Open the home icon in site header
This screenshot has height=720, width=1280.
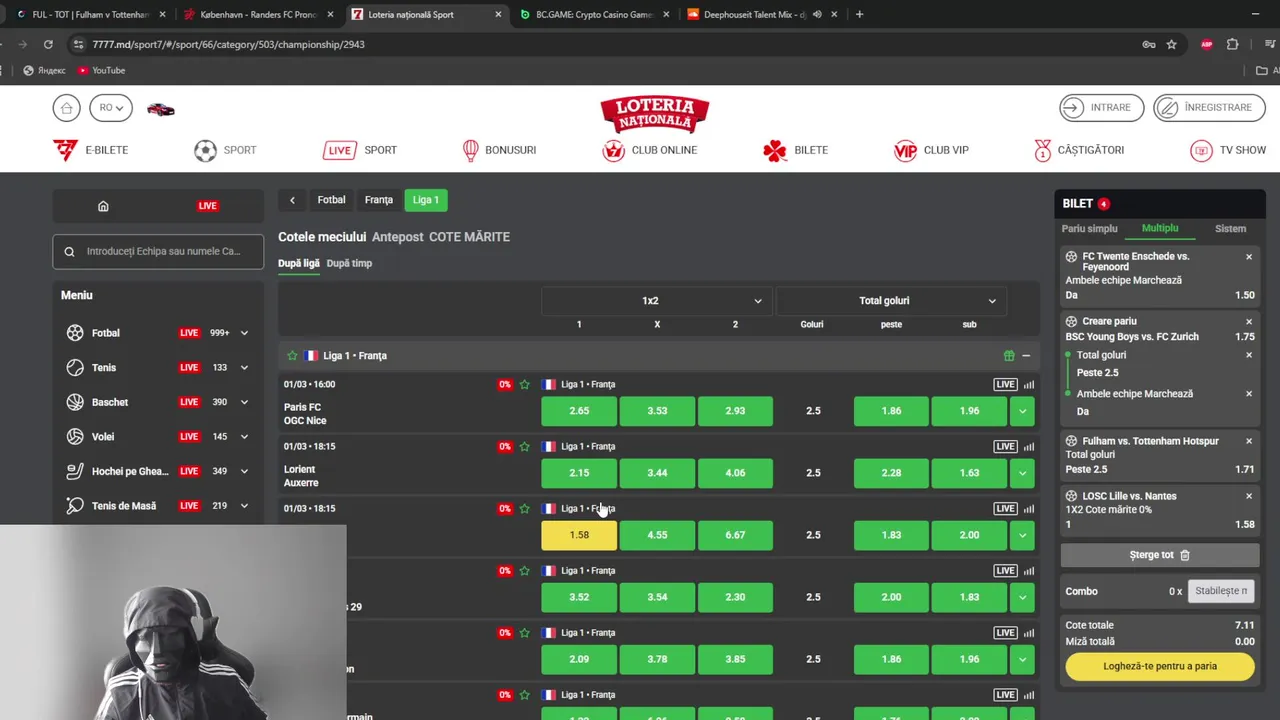point(66,108)
